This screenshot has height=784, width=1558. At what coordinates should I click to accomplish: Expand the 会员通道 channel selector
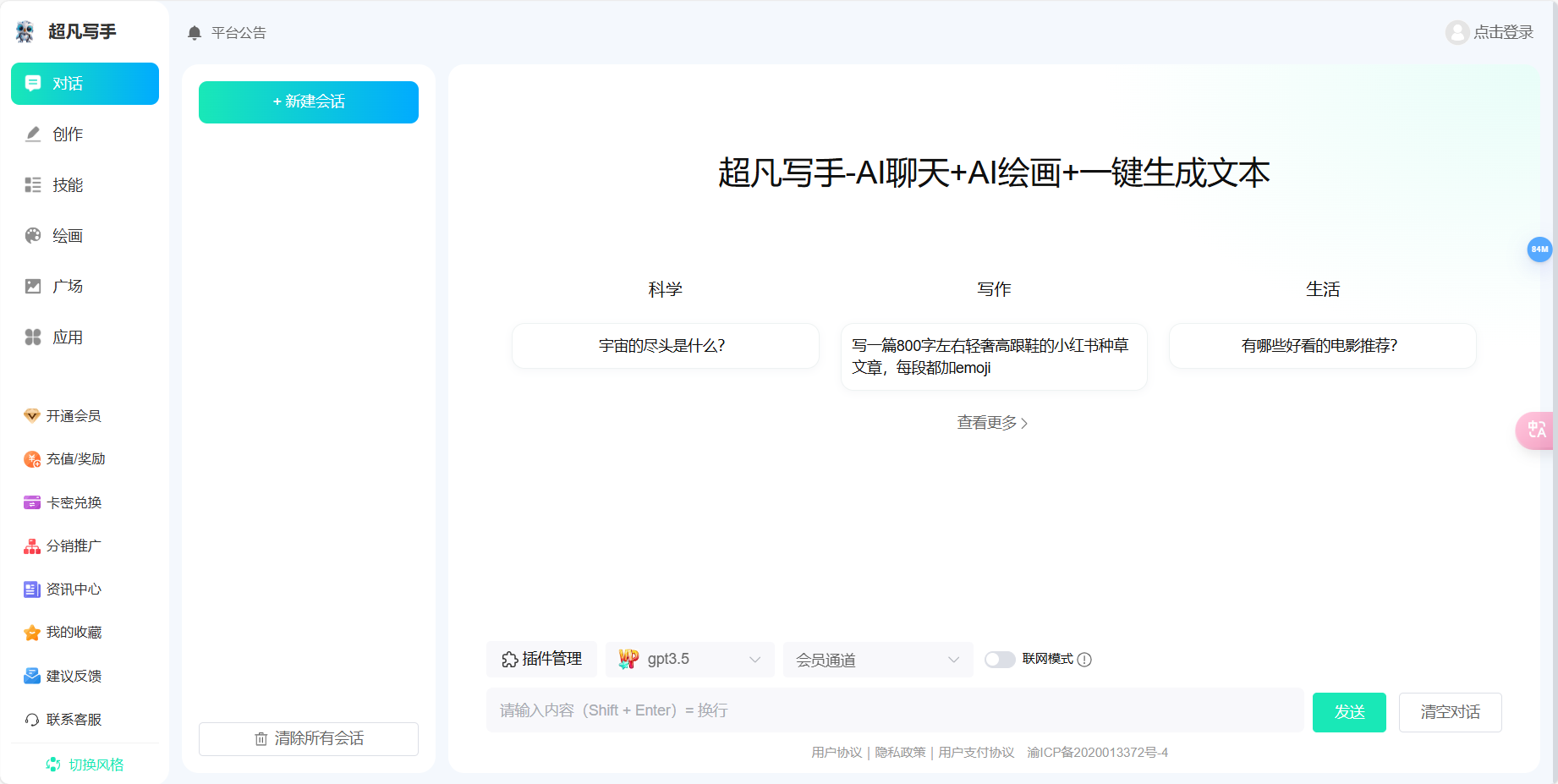click(x=877, y=659)
